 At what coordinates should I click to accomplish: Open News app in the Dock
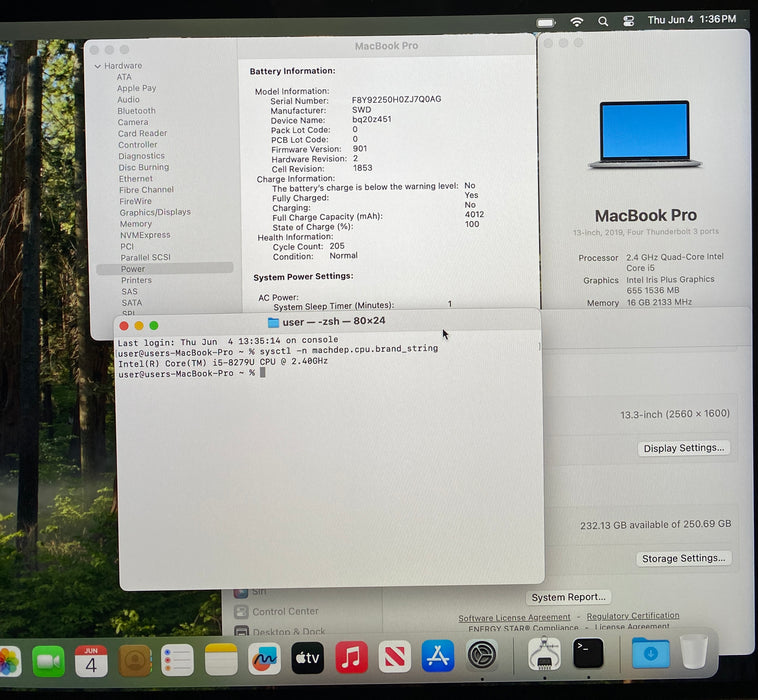(x=394, y=656)
